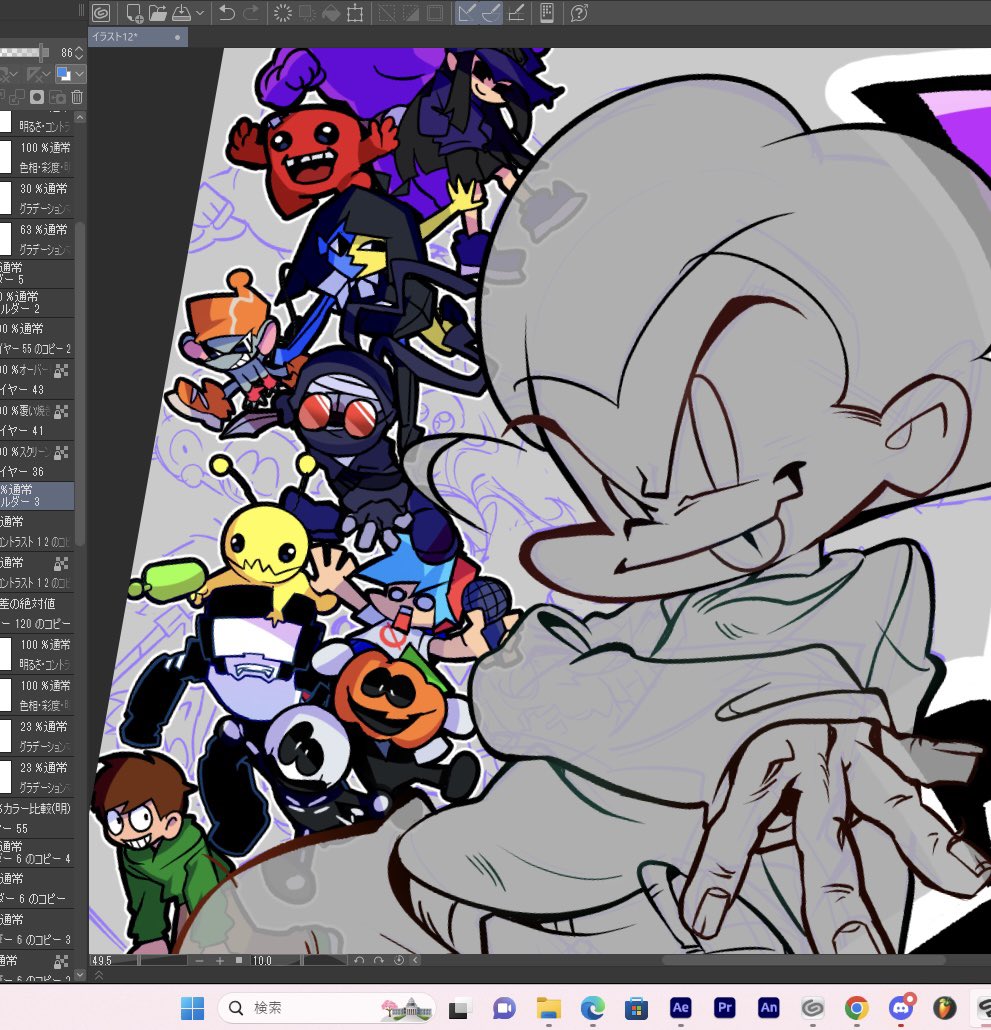Close the イラスト12 tab via dot button

177,37
